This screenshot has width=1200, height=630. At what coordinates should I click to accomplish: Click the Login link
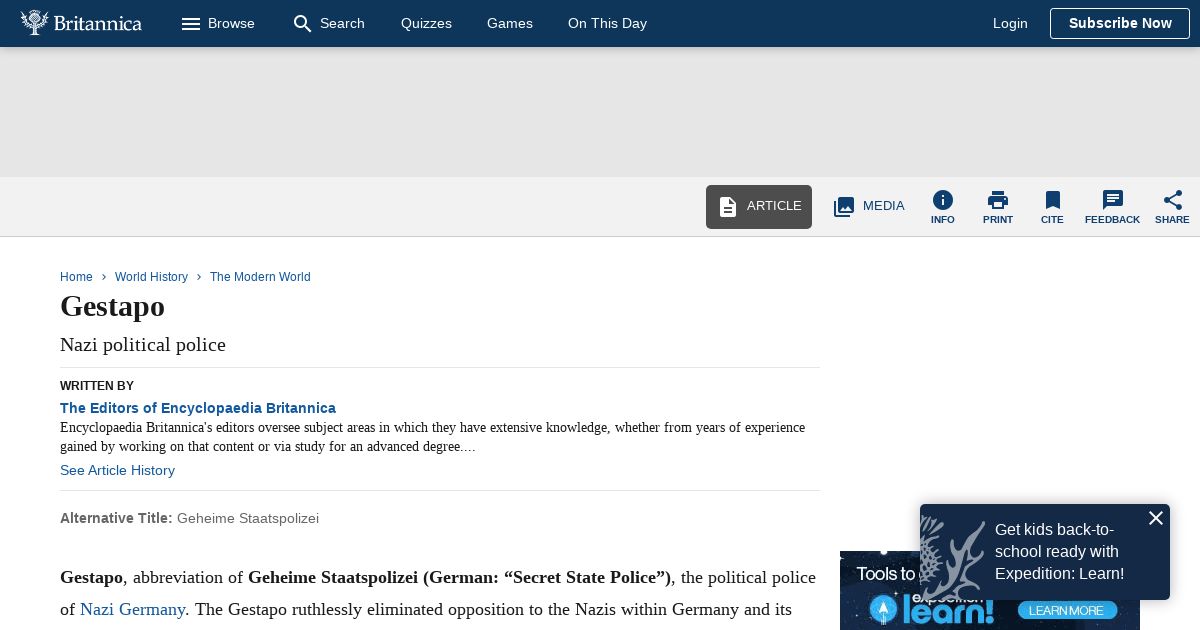tap(1010, 23)
